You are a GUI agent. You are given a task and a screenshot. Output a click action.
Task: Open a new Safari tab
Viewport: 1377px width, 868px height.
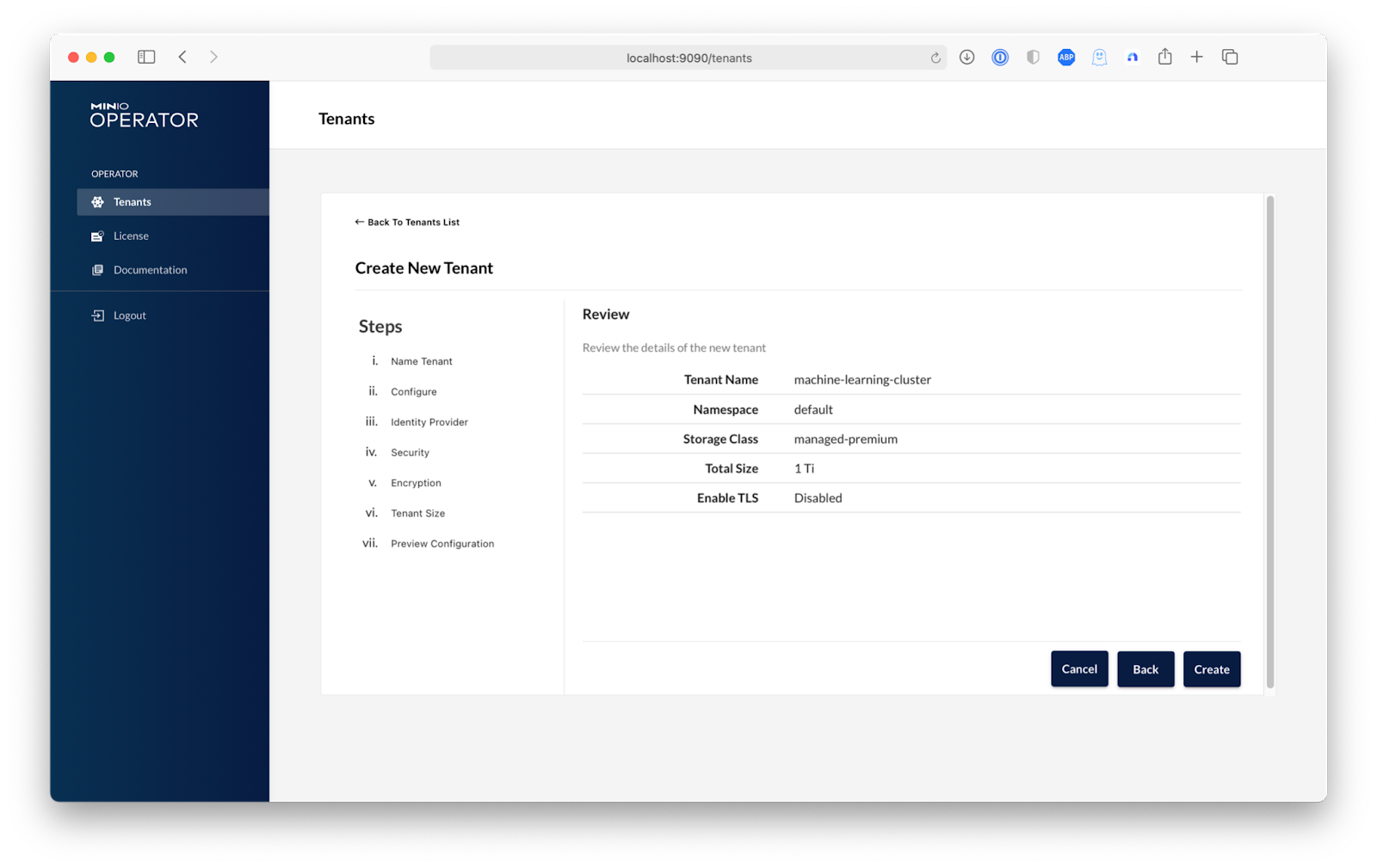[1197, 57]
